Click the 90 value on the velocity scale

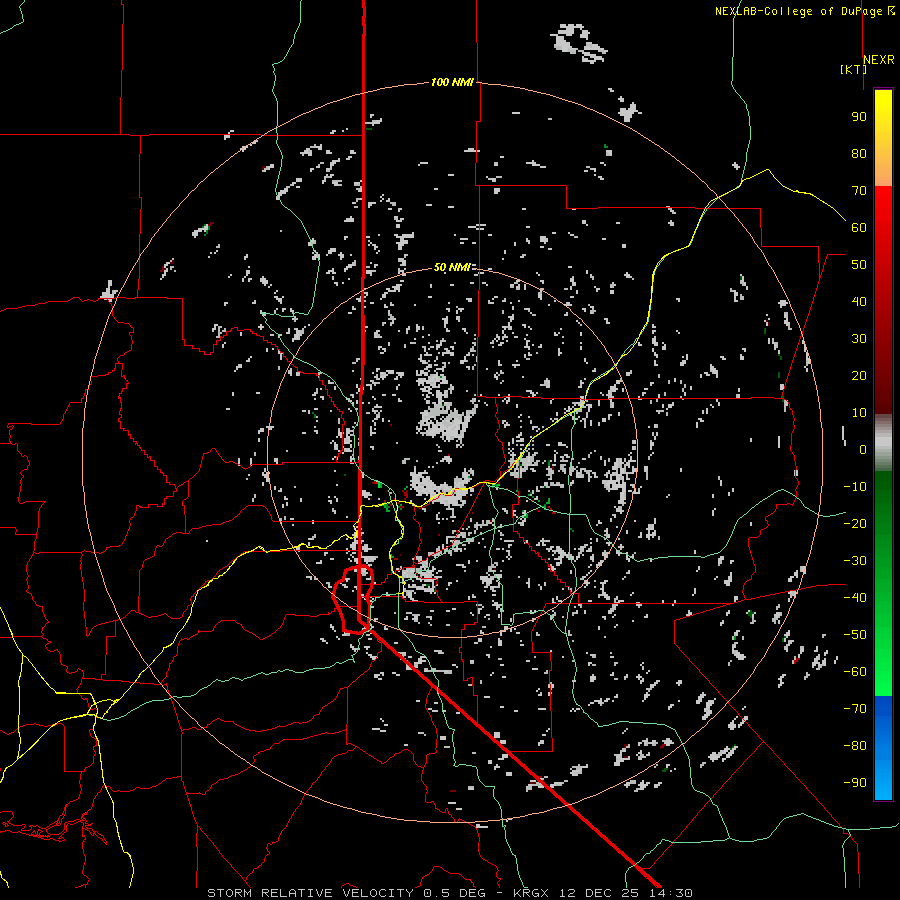point(859,117)
